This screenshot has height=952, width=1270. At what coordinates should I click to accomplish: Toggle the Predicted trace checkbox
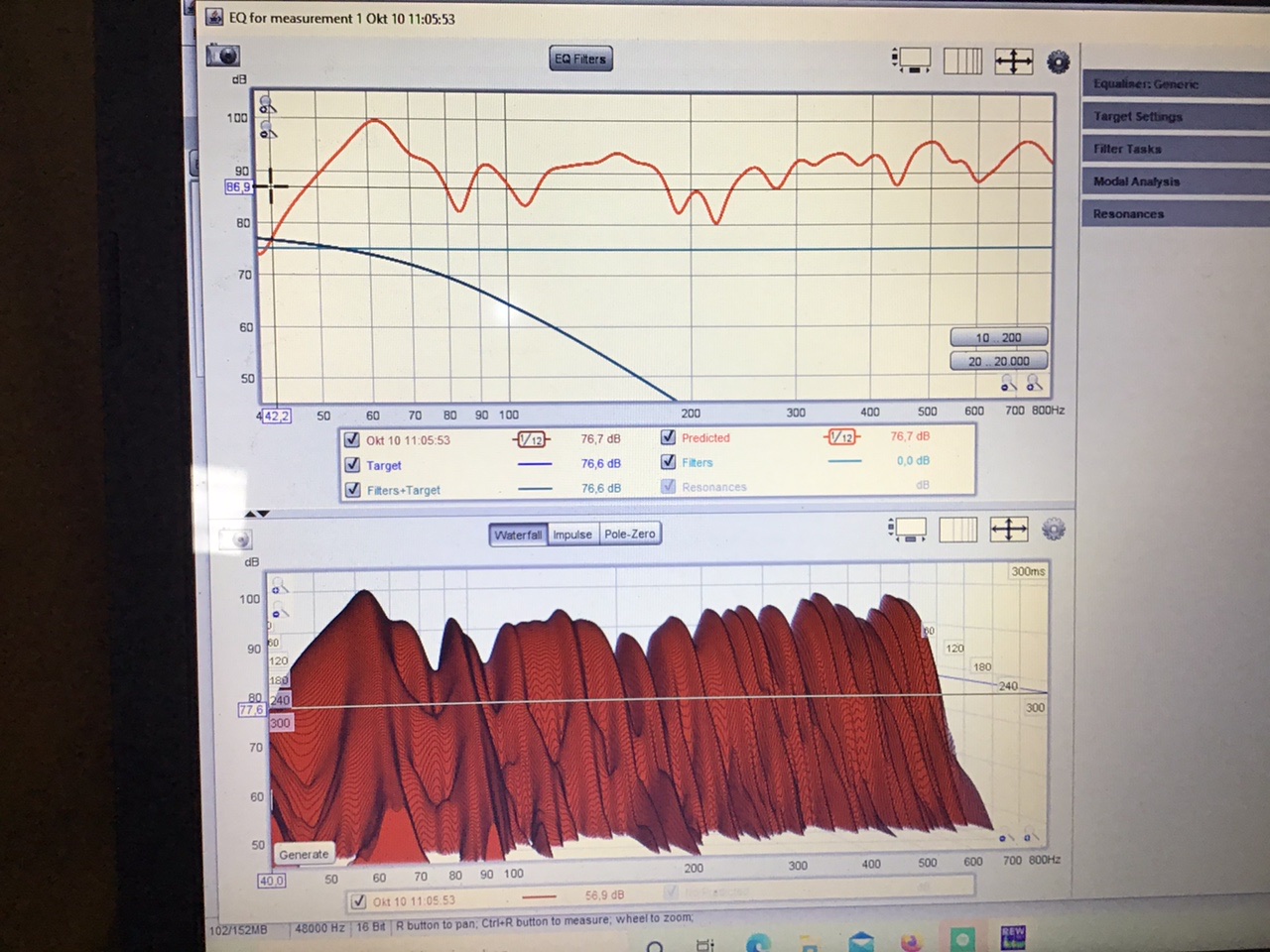(x=668, y=437)
